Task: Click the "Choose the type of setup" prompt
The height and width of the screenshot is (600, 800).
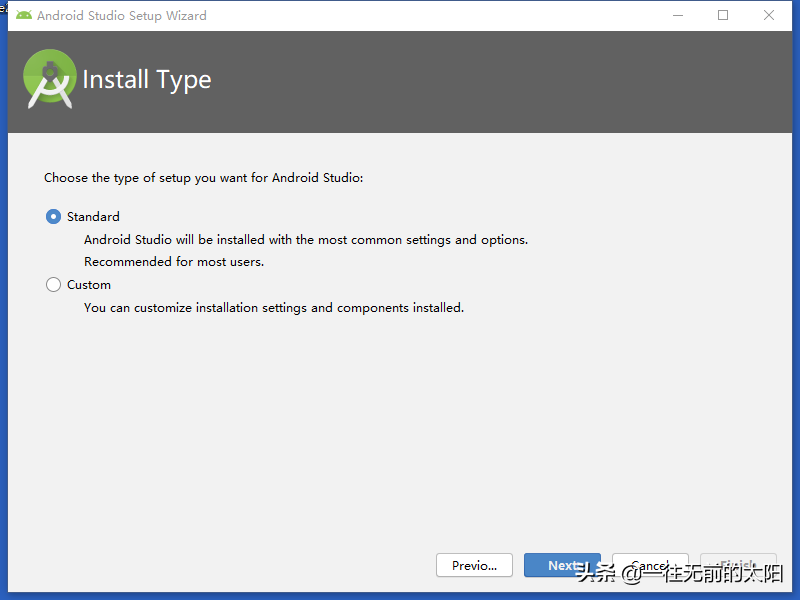Action: click(x=204, y=178)
